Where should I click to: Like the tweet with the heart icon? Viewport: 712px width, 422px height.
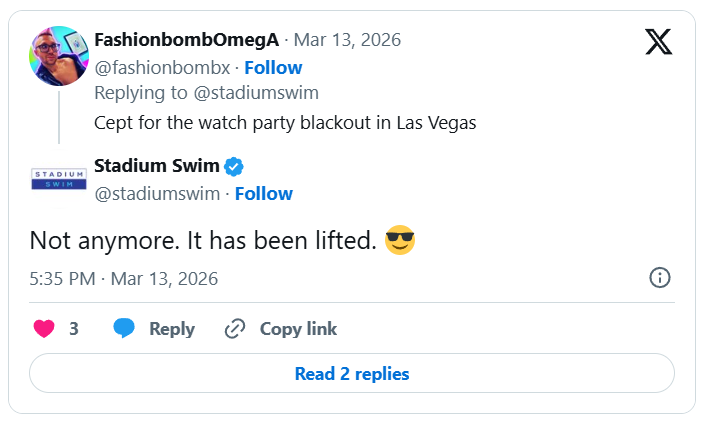pyautogui.click(x=44, y=329)
